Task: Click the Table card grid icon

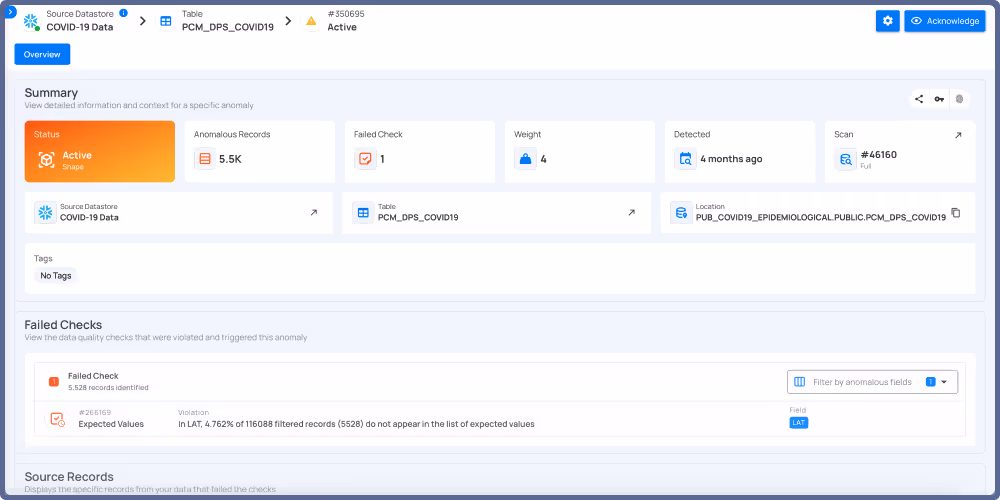Action: (363, 212)
